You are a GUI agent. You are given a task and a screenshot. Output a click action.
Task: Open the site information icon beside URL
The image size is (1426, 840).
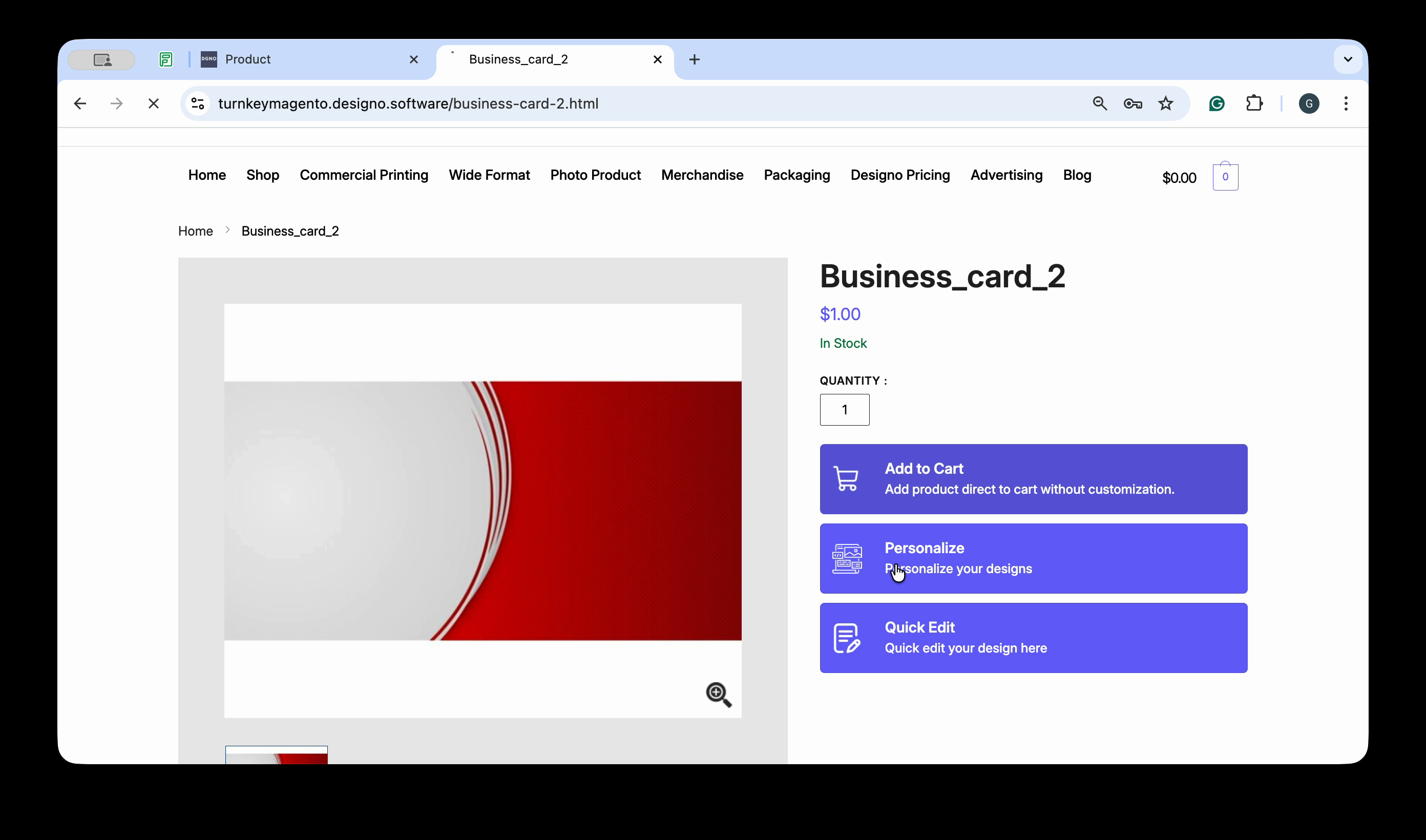click(x=198, y=103)
